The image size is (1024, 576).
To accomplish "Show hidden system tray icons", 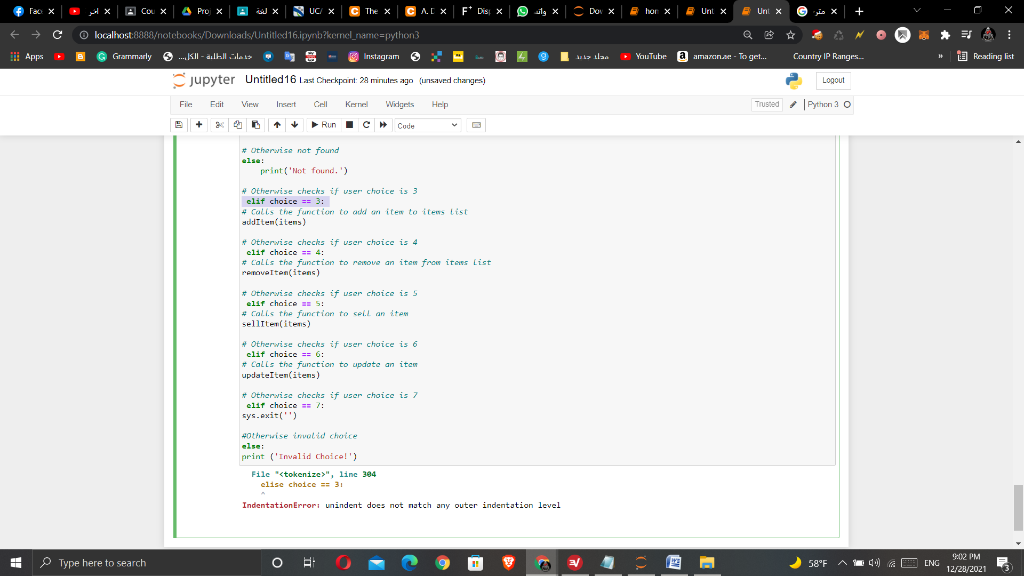I will pyautogui.click(x=842, y=562).
